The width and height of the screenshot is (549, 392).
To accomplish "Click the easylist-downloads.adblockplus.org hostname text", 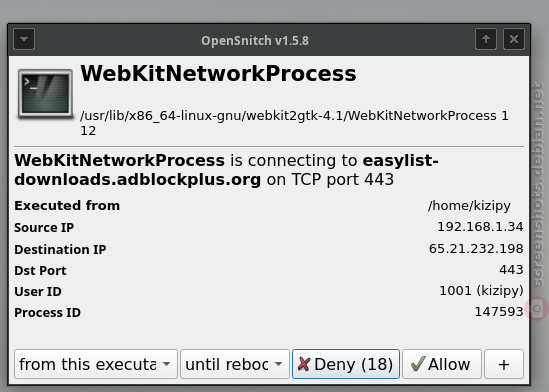I will (226, 170).
